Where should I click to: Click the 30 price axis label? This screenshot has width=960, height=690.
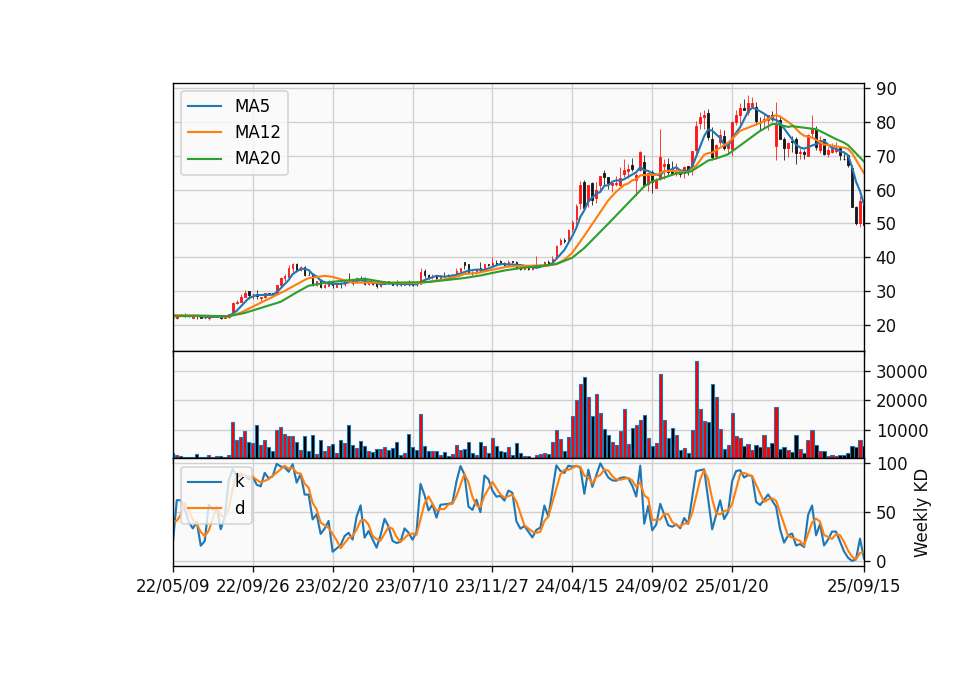click(886, 292)
